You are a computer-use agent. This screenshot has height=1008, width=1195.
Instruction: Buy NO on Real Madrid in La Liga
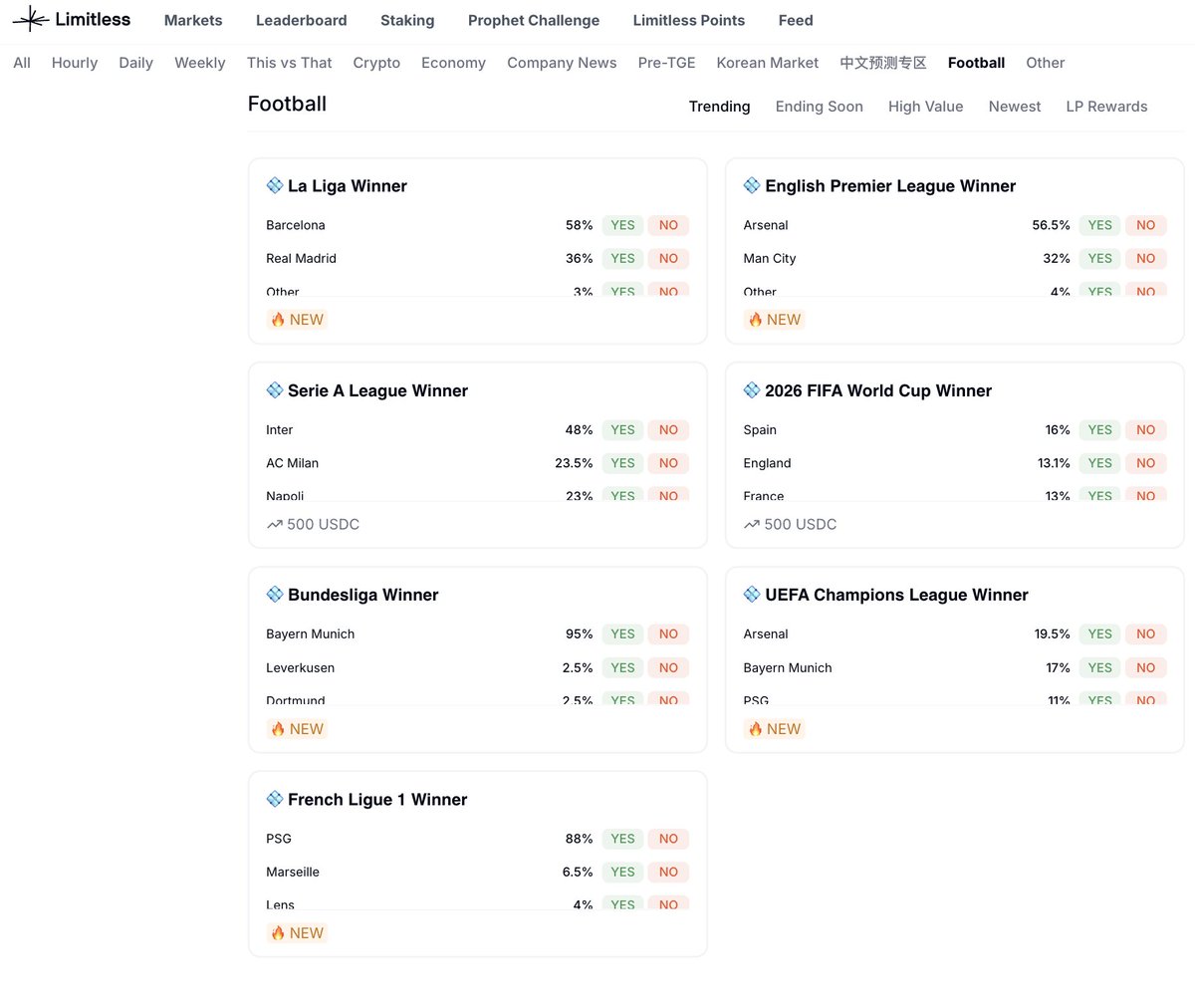(668, 258)
